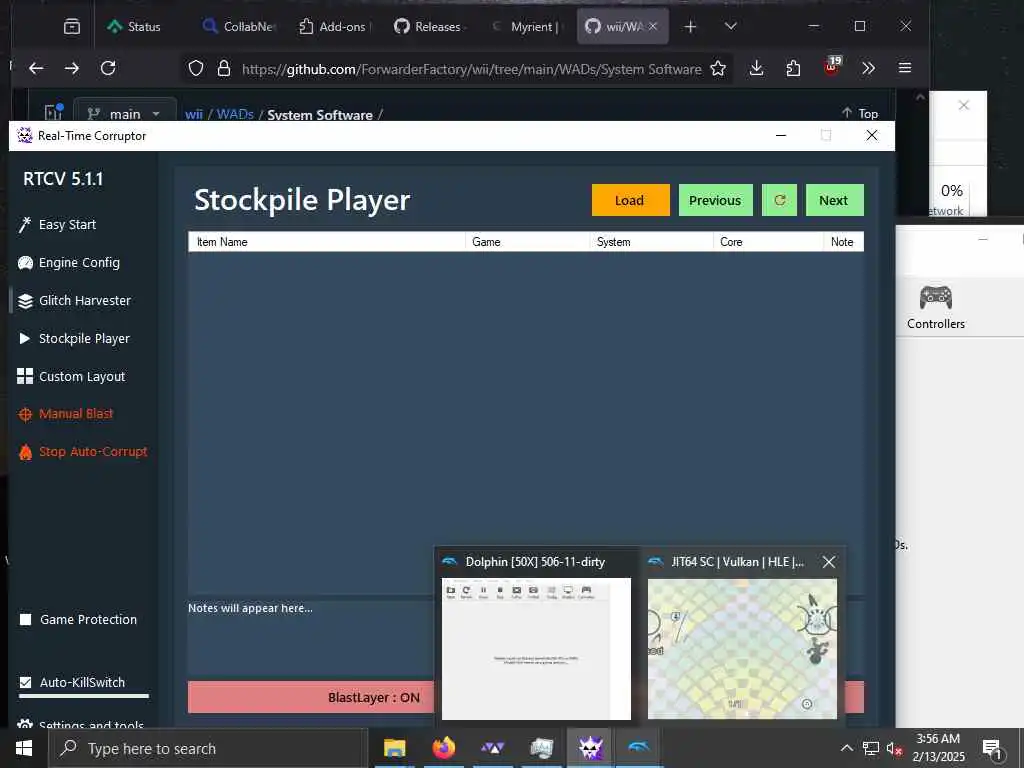Show hidden system tray icons
The height and width of the screenshot is (768, 1024).
[x=846, y=748]
